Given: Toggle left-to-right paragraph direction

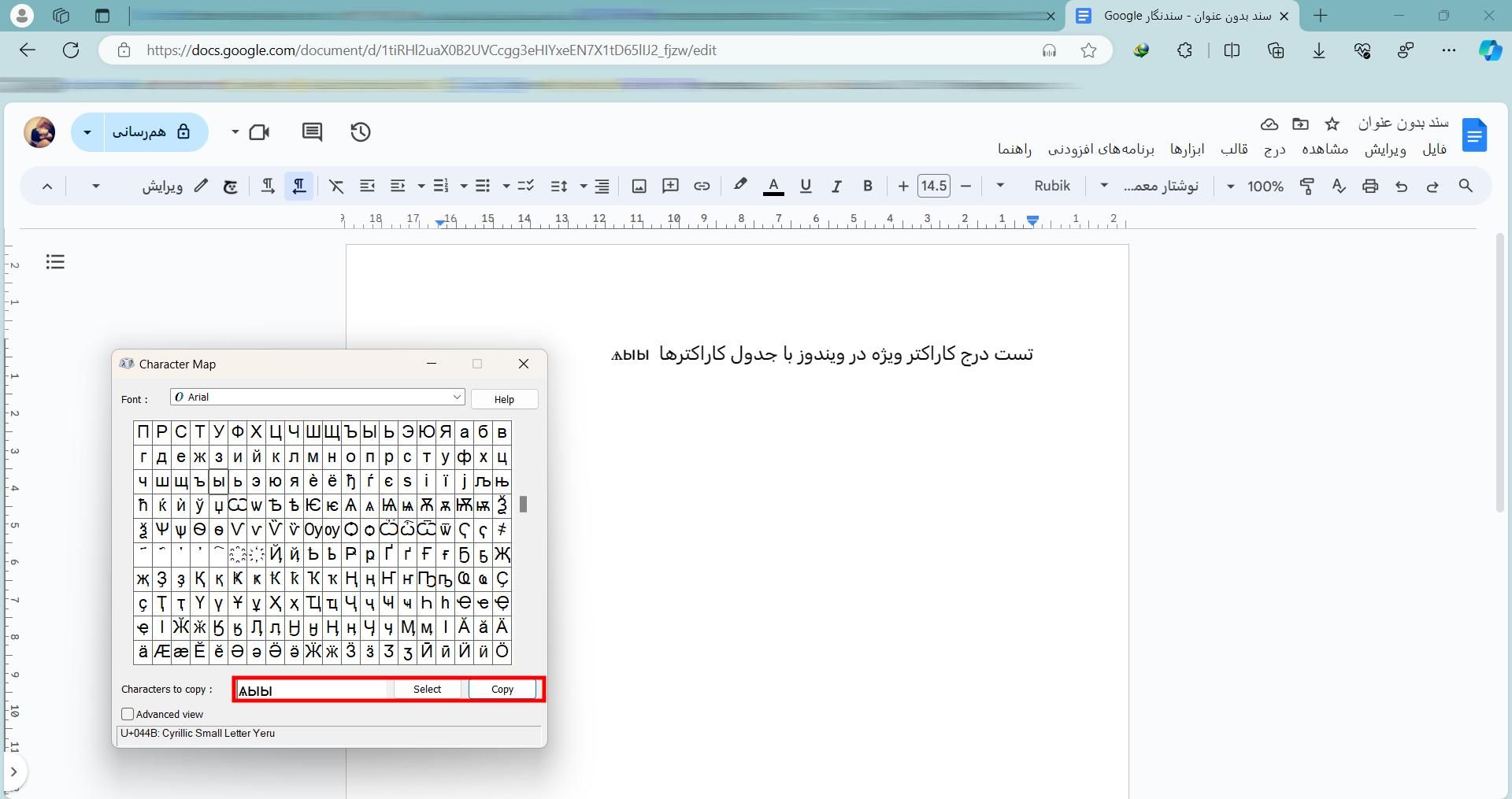Looking at the screenshot, I should 268,187.
